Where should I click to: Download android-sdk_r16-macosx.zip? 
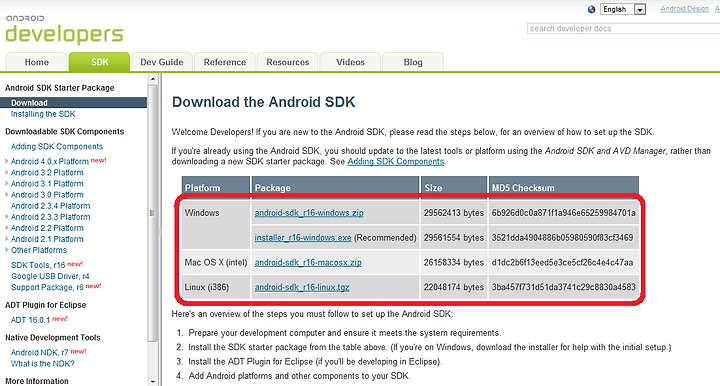308,263
